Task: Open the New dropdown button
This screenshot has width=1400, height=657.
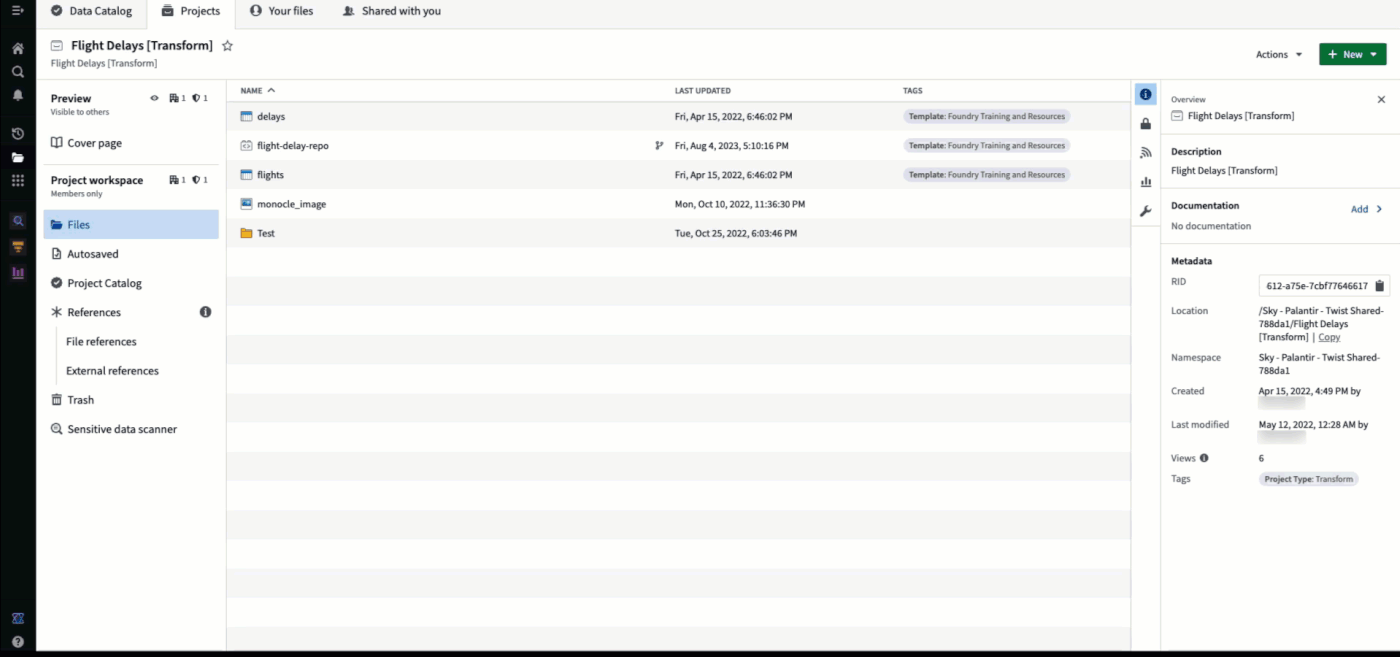Action: pos(1352,55)
